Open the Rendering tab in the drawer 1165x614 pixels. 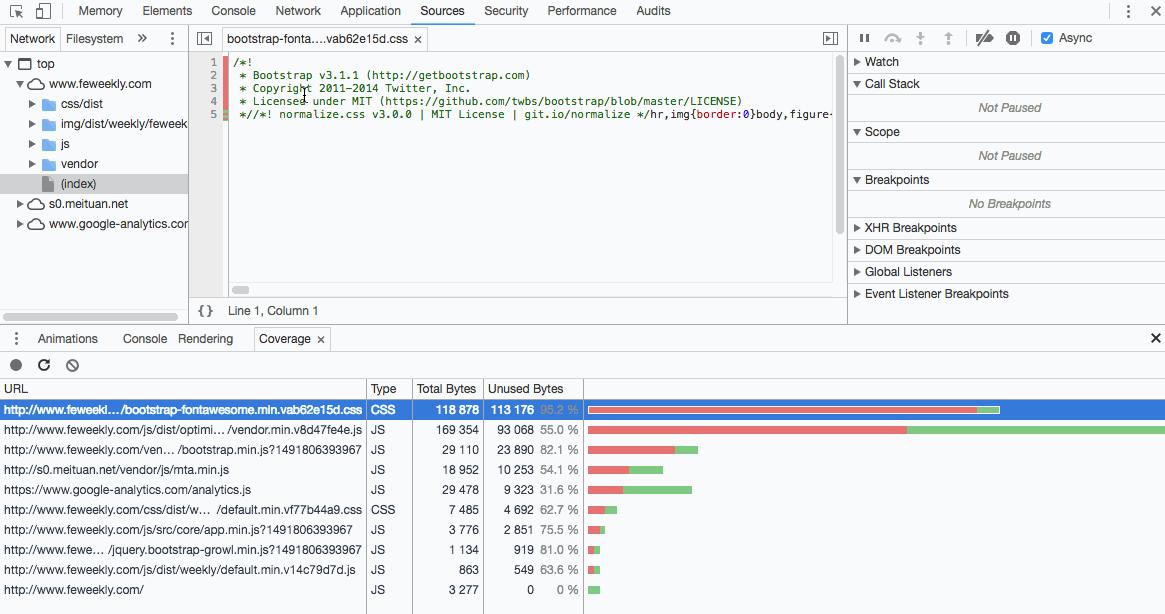(x=205, y=339)
